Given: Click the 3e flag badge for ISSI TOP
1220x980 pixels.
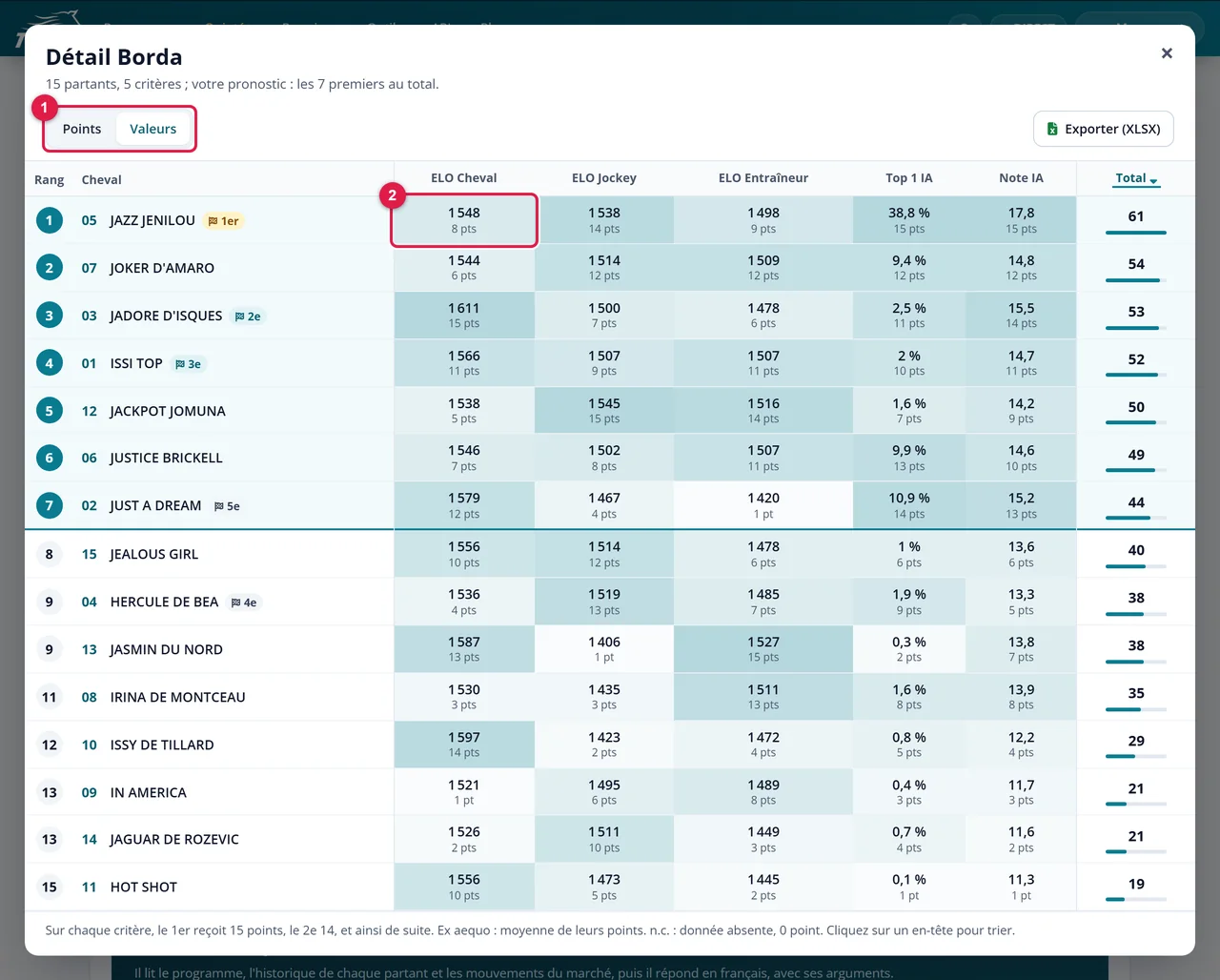Looking at the screenshot, I should (x=188, y=364).
